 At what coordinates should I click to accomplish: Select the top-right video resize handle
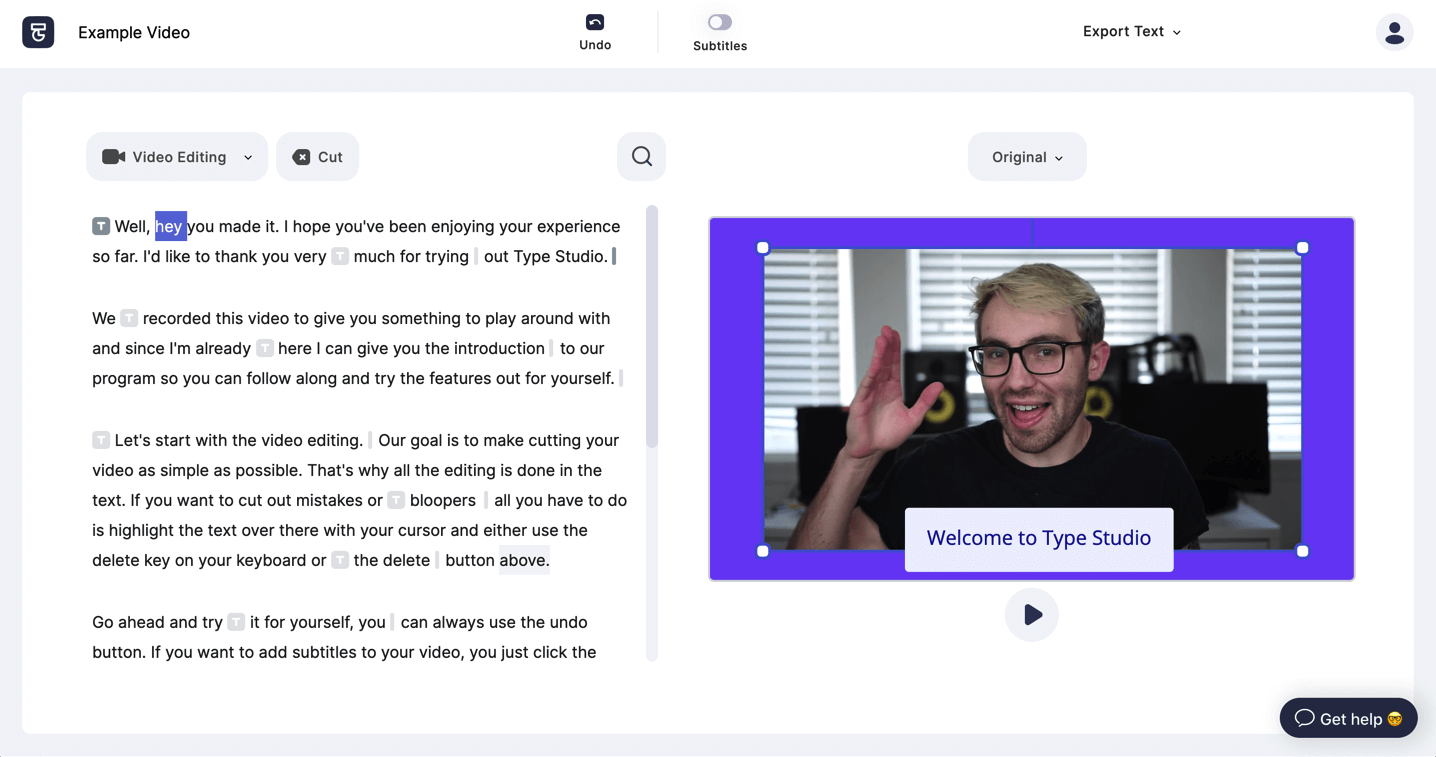[x=1302, y=248]
